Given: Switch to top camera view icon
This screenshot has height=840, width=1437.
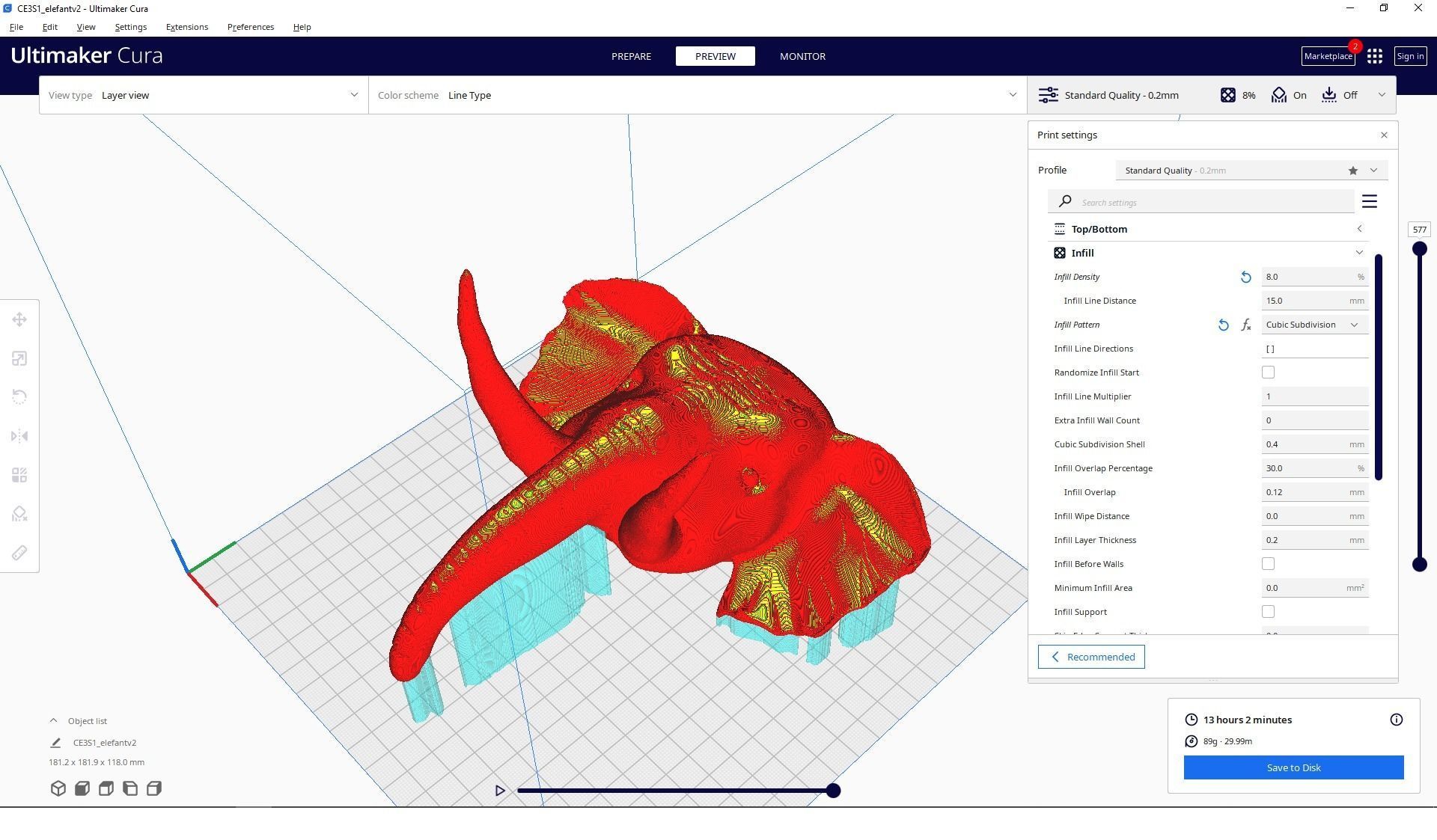Looking at the screenshot, I should [106, 788].
